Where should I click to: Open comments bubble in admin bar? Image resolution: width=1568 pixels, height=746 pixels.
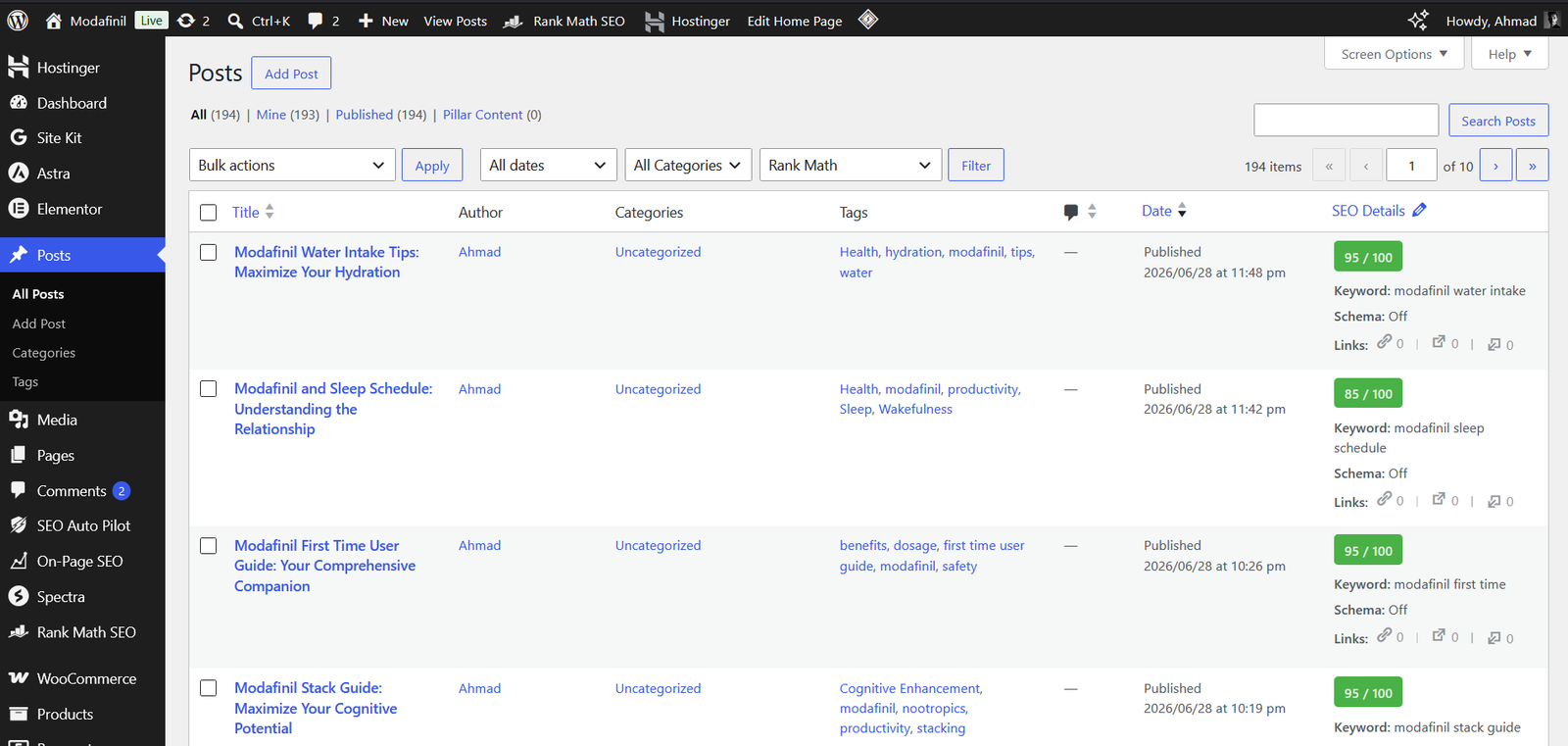point(315,21)
